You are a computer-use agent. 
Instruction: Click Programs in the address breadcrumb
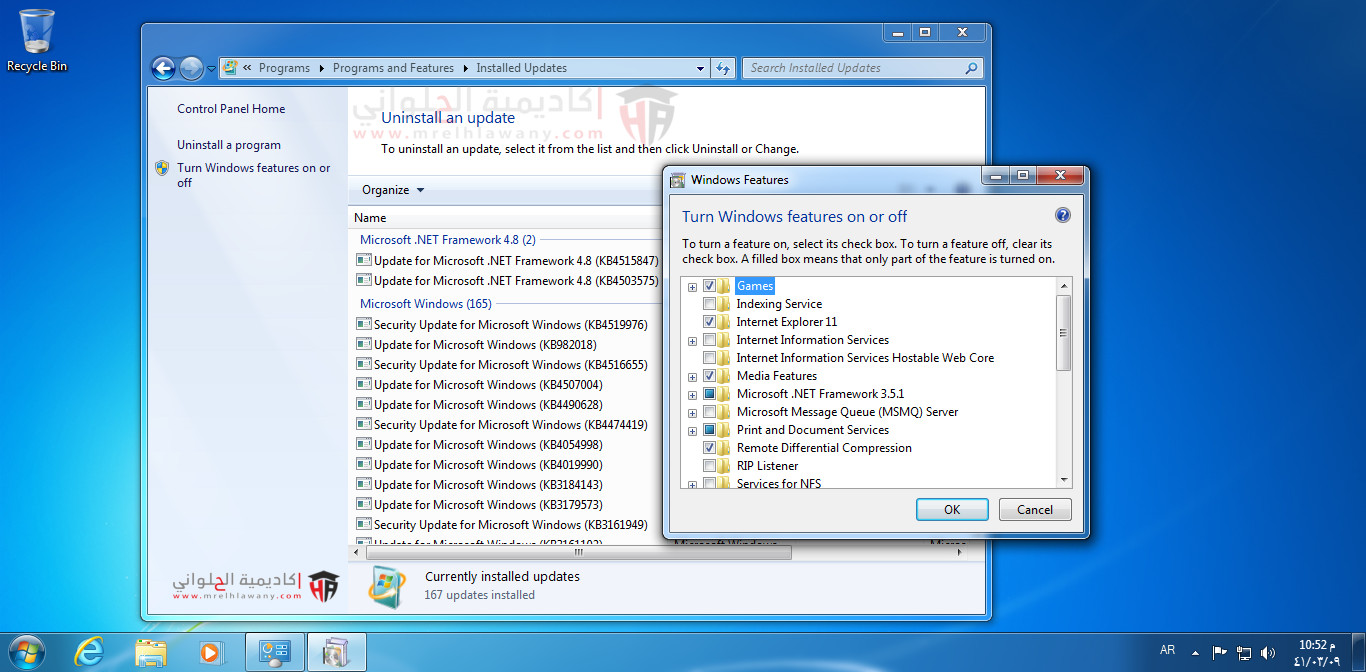tap(284, 68)
